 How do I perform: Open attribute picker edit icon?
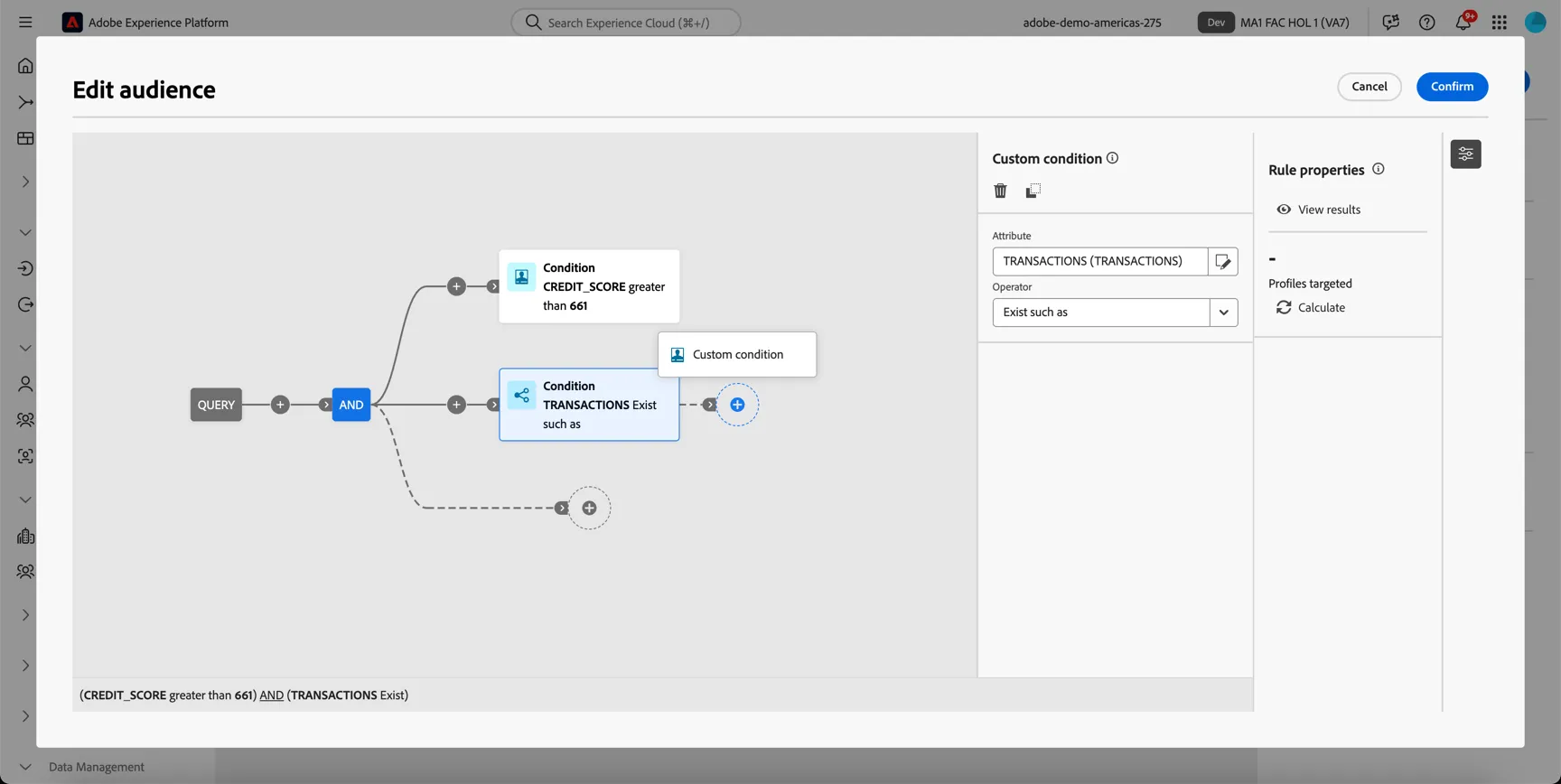point(1223,262)
